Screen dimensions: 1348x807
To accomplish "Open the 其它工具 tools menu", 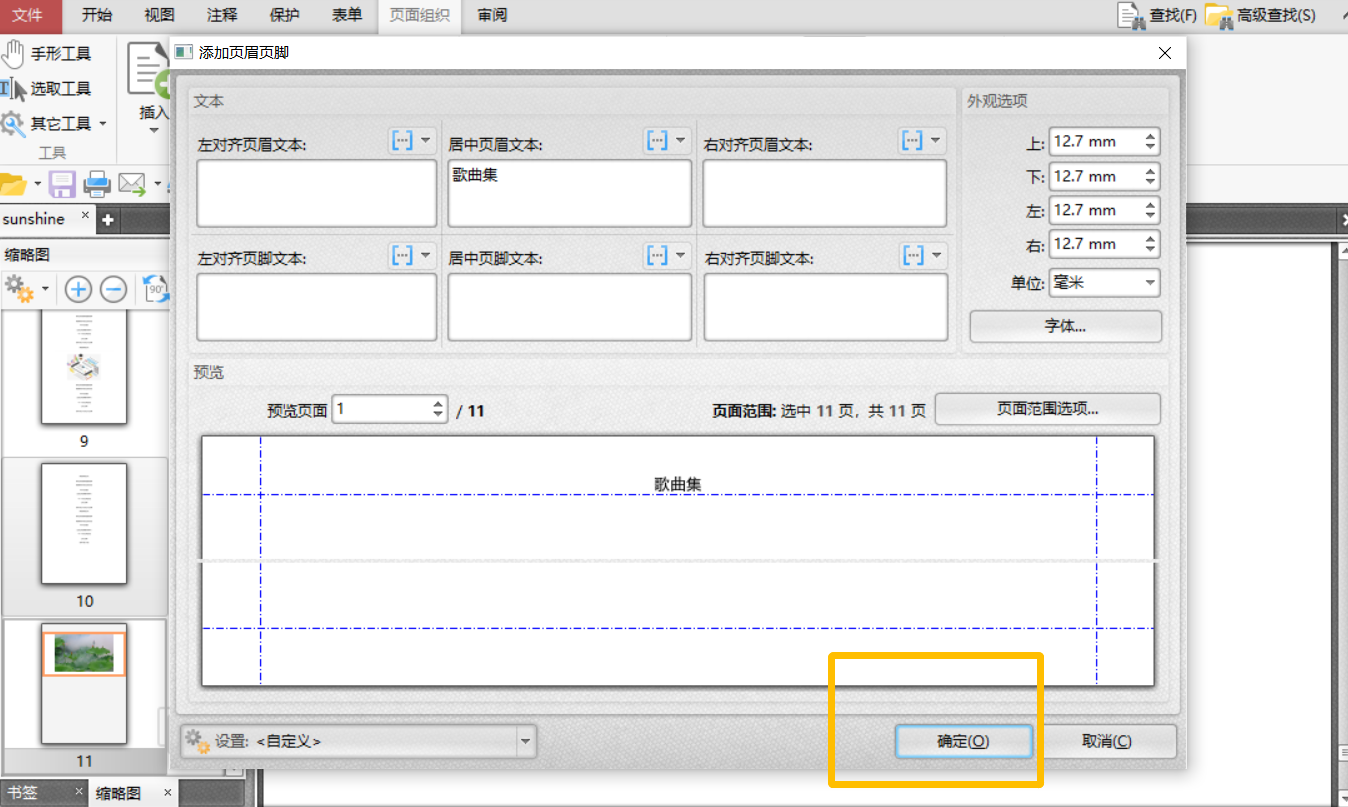I will point(54,123).
